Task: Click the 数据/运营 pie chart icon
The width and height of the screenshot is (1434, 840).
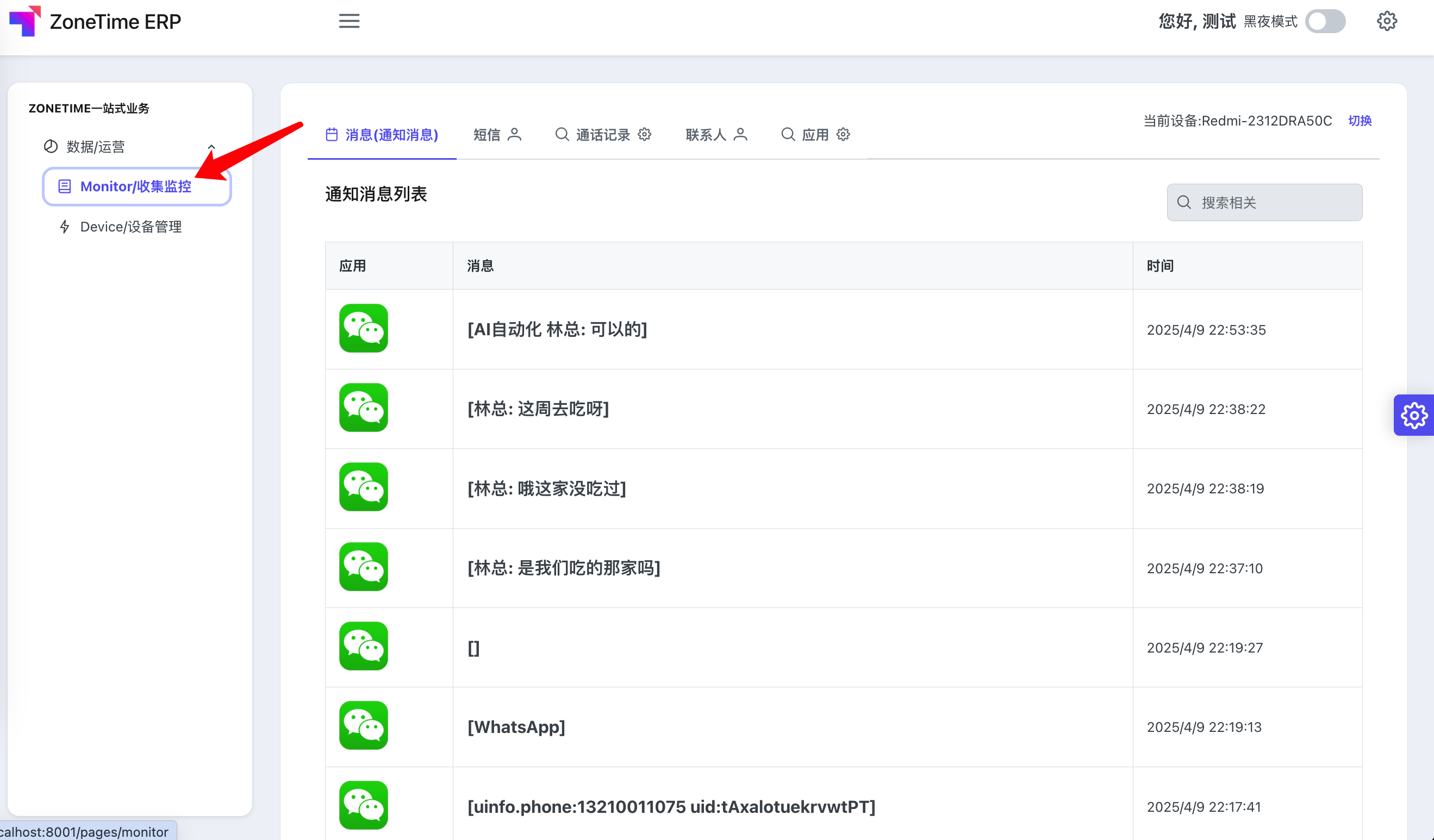Action: point(51,147)
